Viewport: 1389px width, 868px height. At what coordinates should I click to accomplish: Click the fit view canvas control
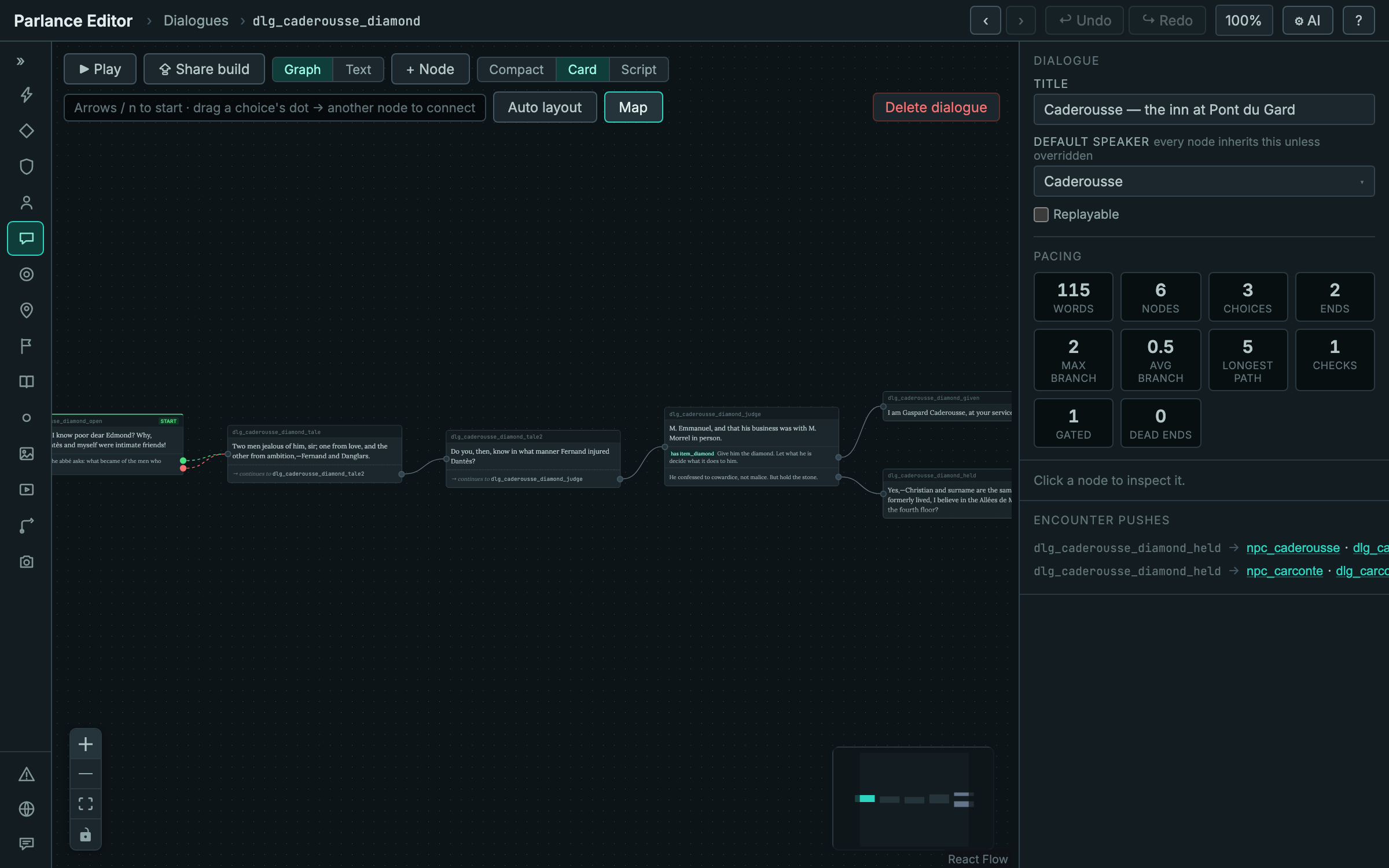point(86,804)
